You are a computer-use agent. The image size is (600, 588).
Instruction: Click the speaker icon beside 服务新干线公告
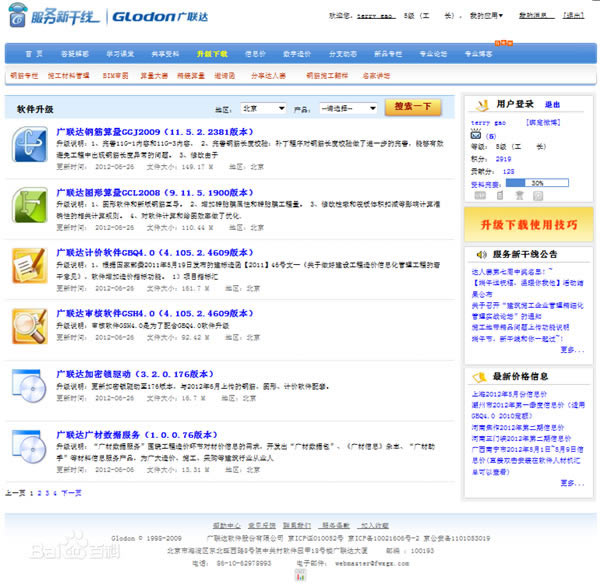(481, 254)
